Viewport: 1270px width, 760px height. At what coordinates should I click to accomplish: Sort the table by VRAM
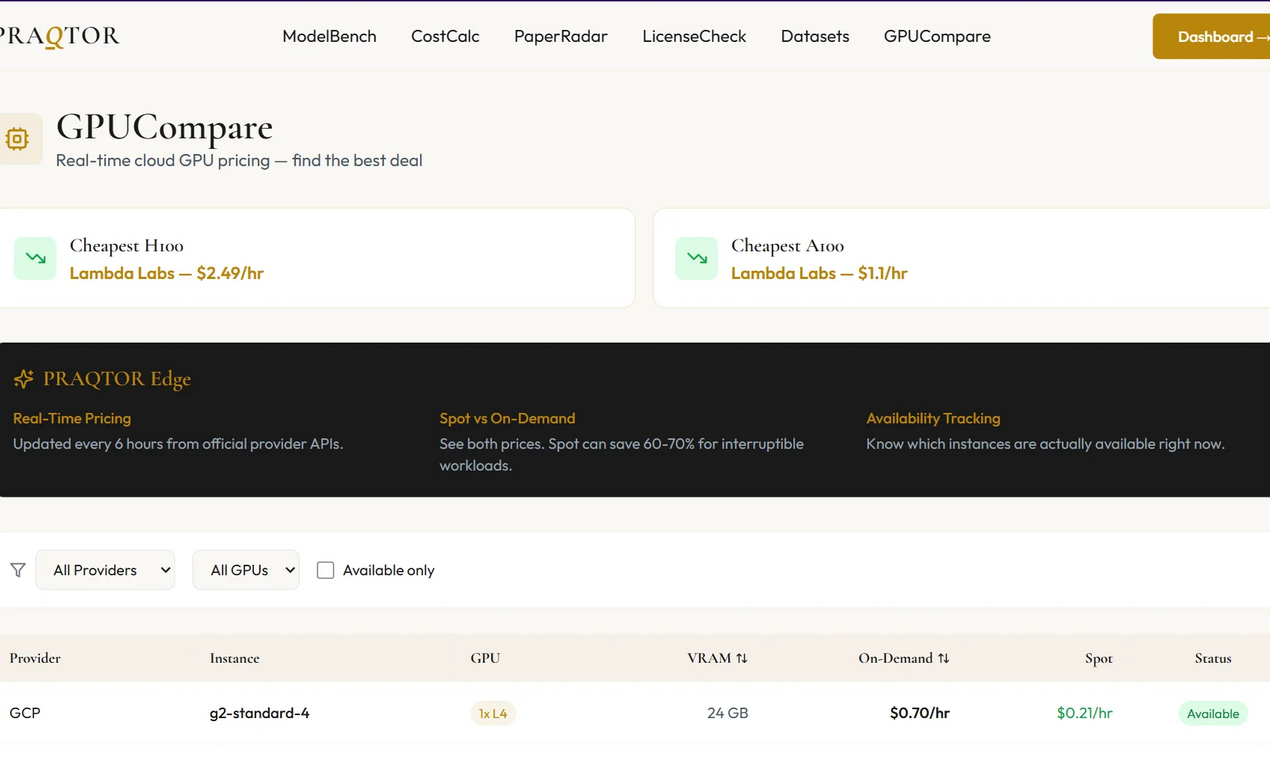pos(717,658)
